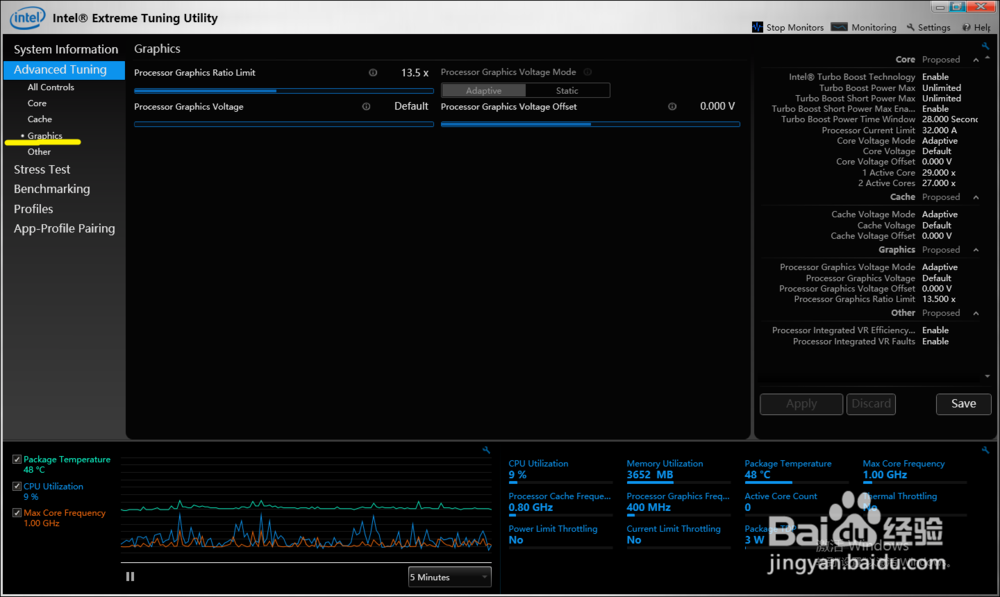The width and height of the screenshot is (1000, 597).
Task: Collapse the Cache proposed section
Action: 976,197
